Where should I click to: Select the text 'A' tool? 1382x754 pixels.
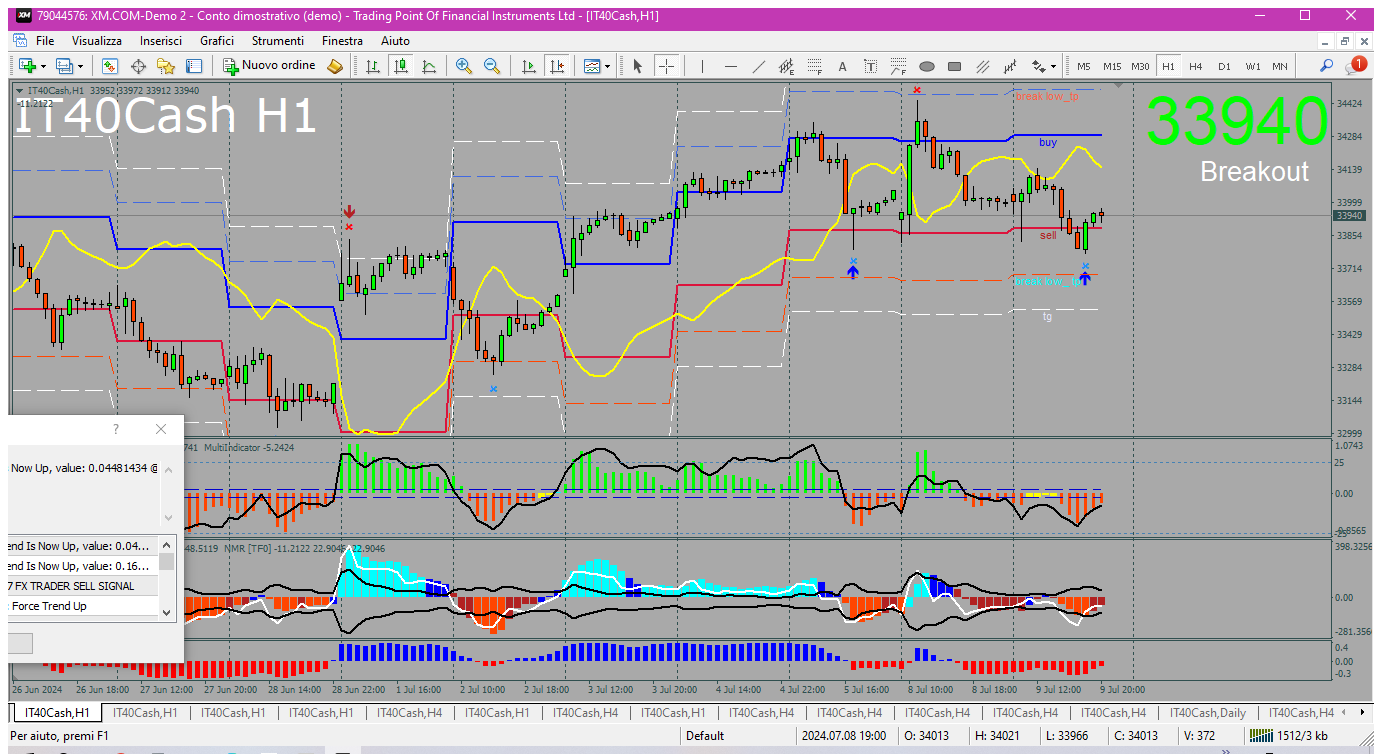tap(842, 66)
